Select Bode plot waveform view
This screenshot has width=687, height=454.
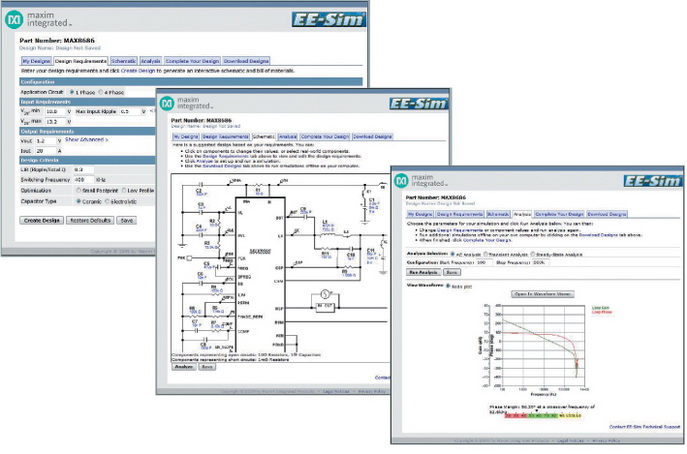tap(448, 286)
